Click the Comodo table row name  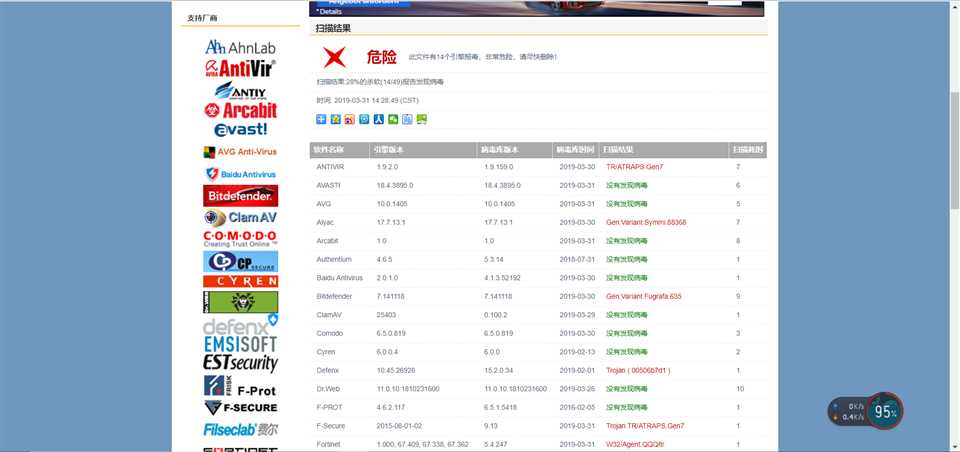(329, 333)
